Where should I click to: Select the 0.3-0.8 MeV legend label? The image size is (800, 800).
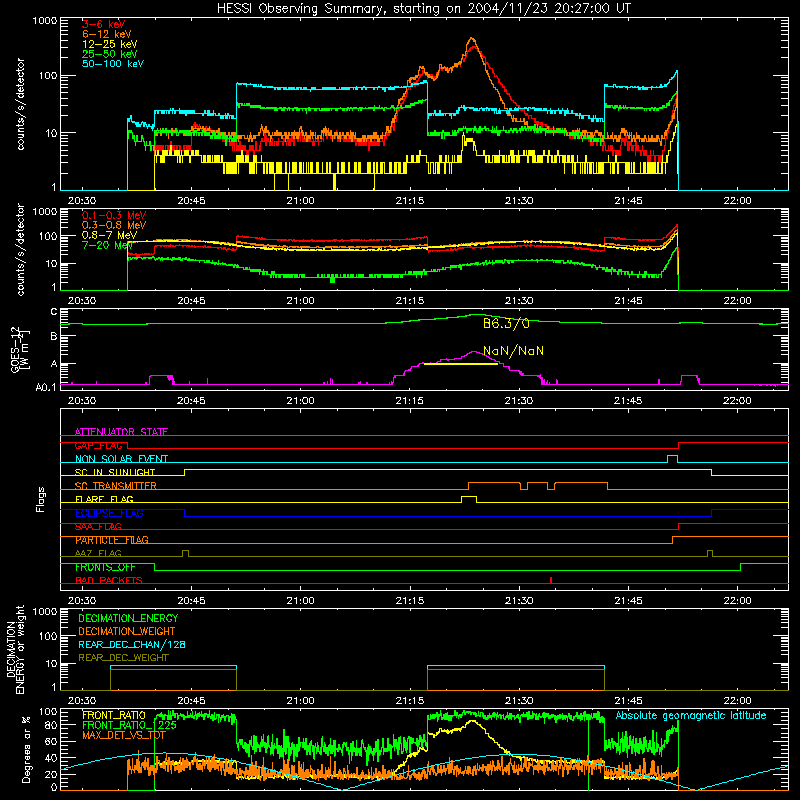pyautogui.click(x=114, y=225)
